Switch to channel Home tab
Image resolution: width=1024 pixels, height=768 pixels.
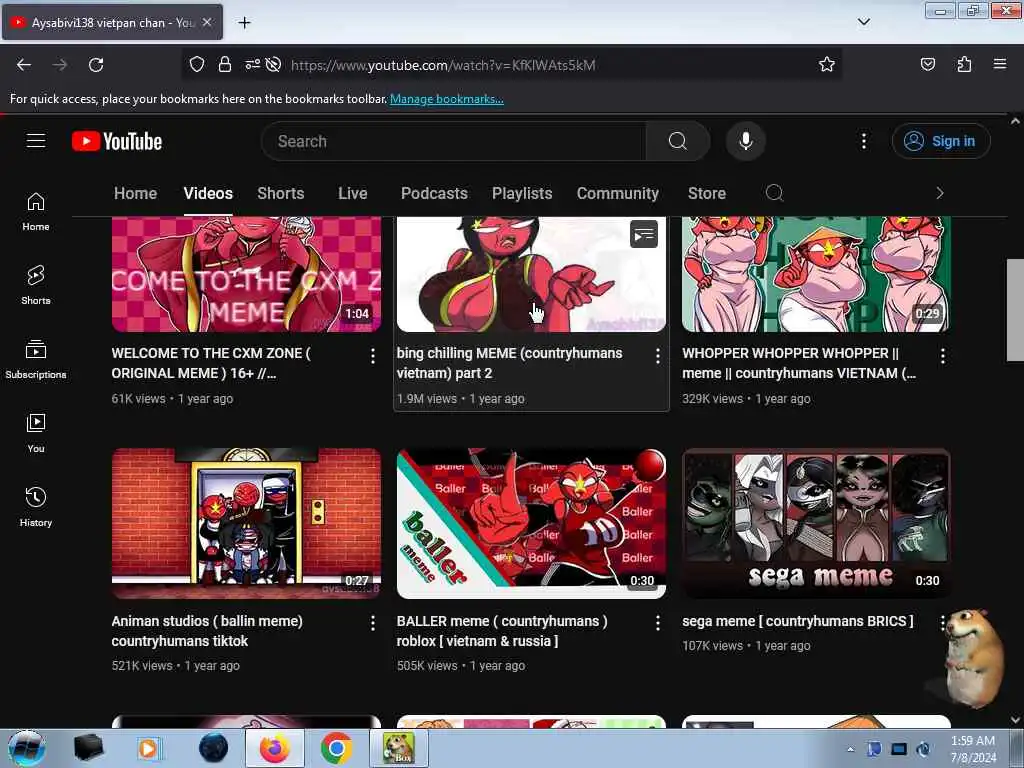pyautogui.click(x=135, y=193)
